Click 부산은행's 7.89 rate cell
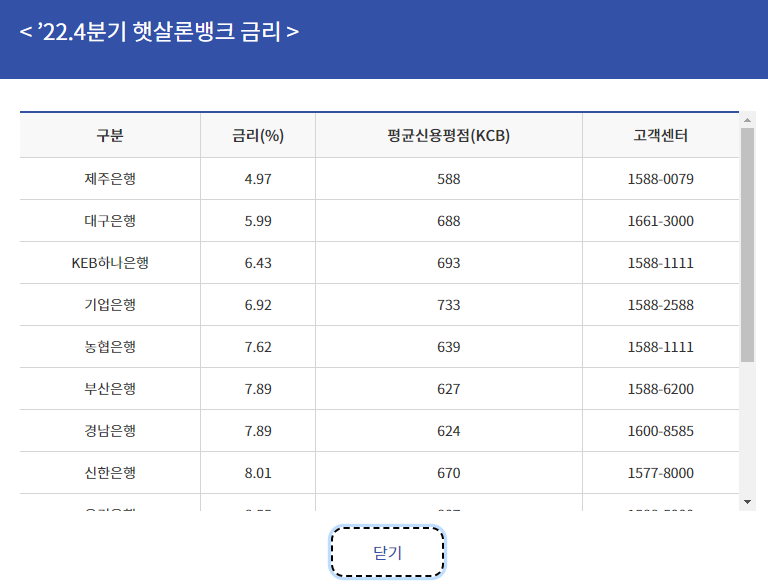The image size is (768, 584). 258,389
